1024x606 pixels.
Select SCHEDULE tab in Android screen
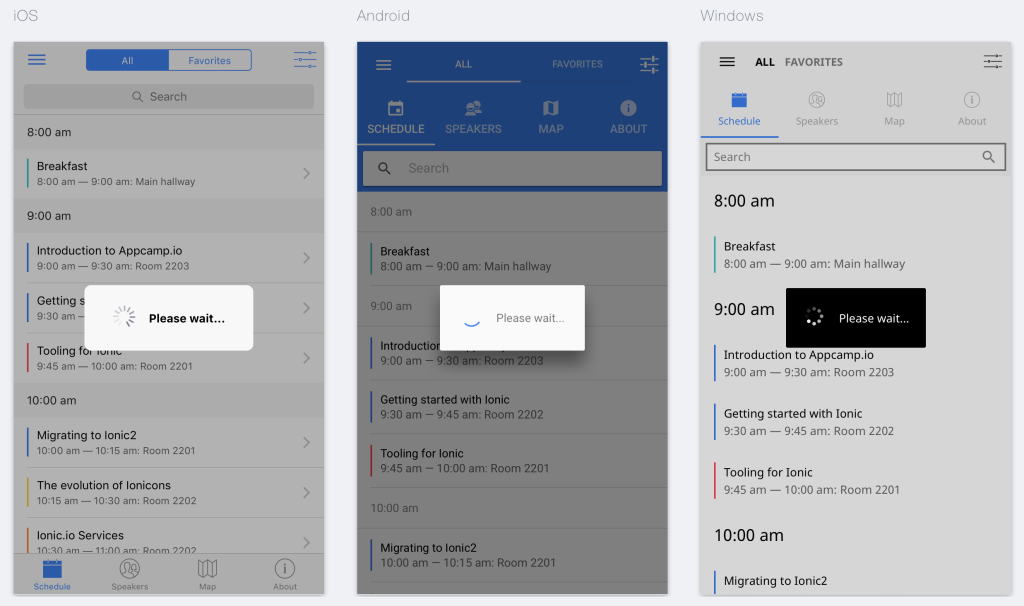[x=396, y=118]
